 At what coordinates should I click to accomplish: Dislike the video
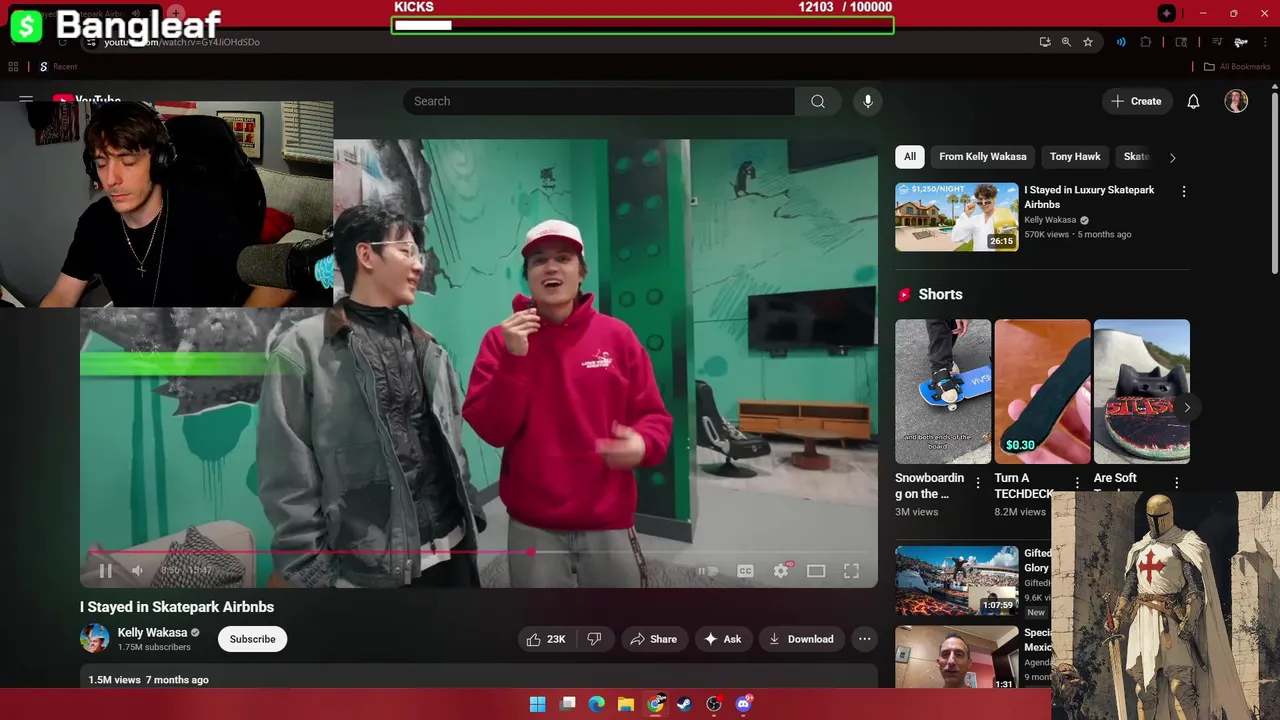pyautogui.click(x=594, y=639)
